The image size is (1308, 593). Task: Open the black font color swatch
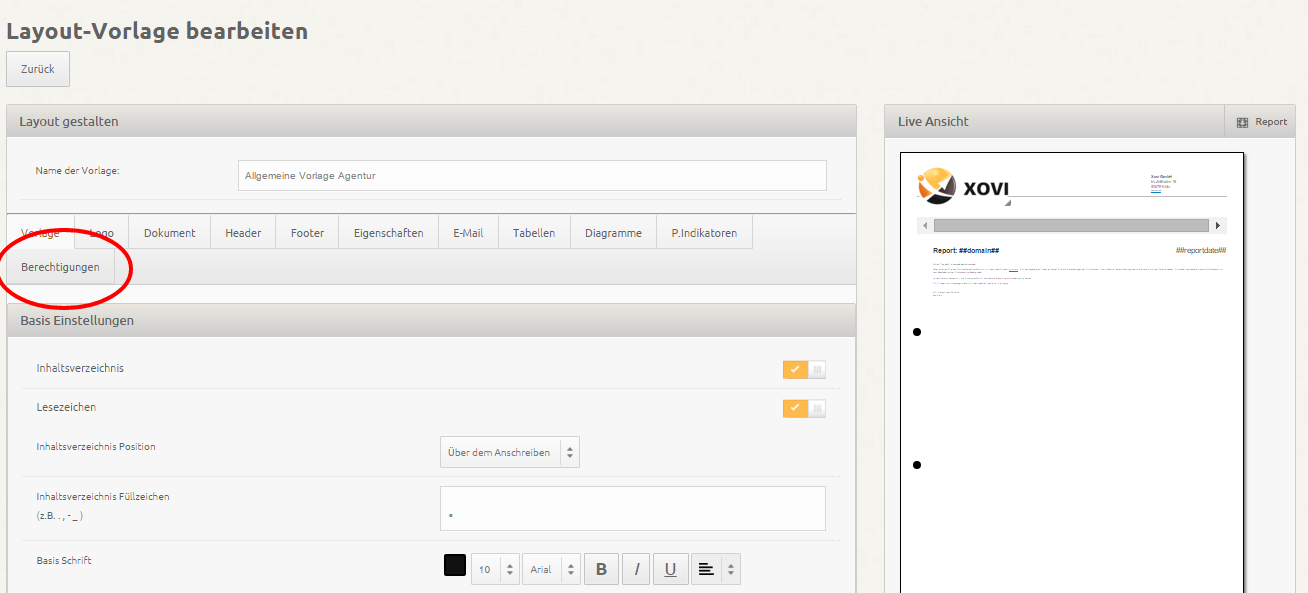tap(455, 566)
